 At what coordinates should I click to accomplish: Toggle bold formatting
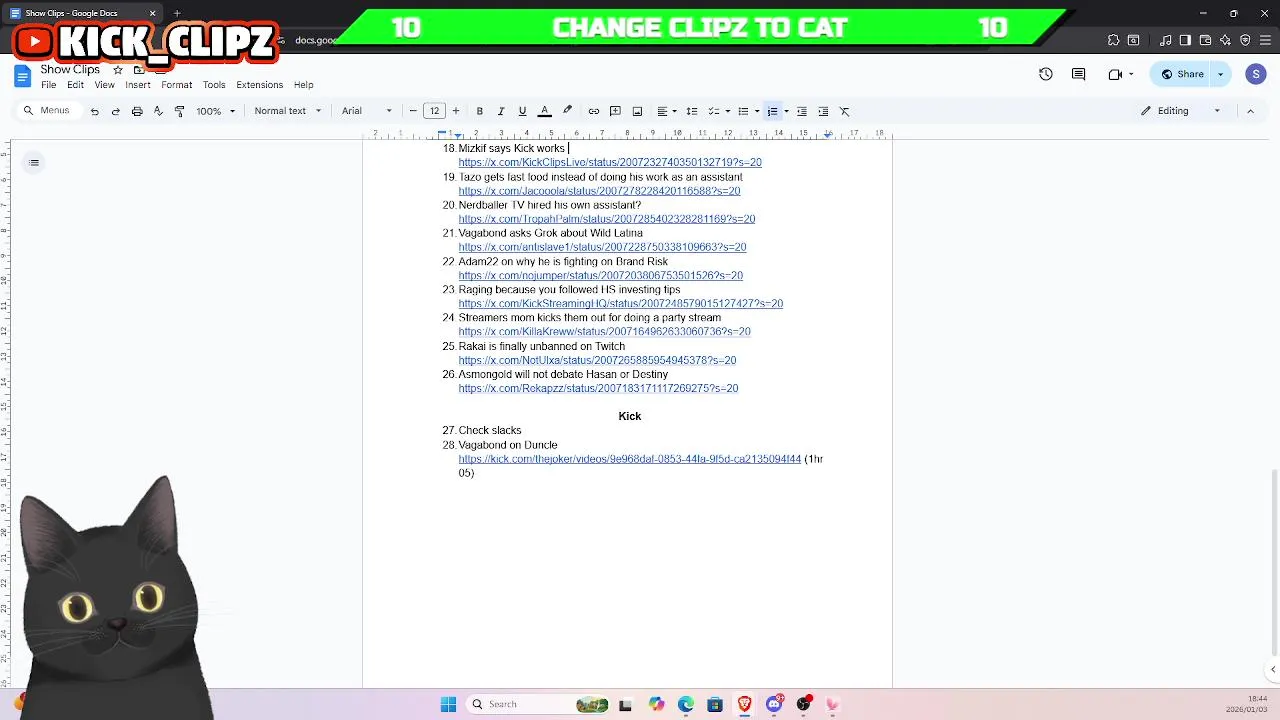point(480,111)
